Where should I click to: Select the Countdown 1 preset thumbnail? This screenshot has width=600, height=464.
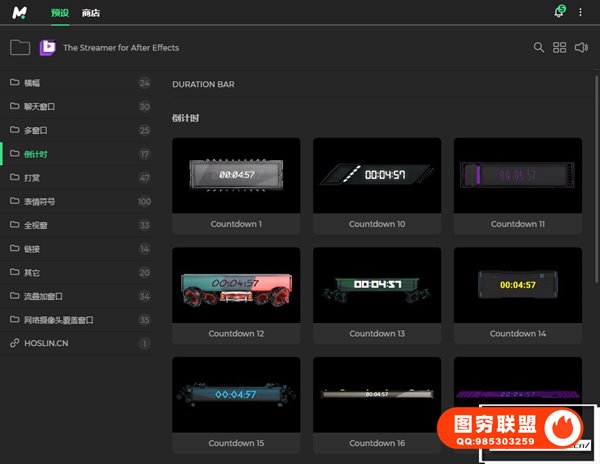236,175
